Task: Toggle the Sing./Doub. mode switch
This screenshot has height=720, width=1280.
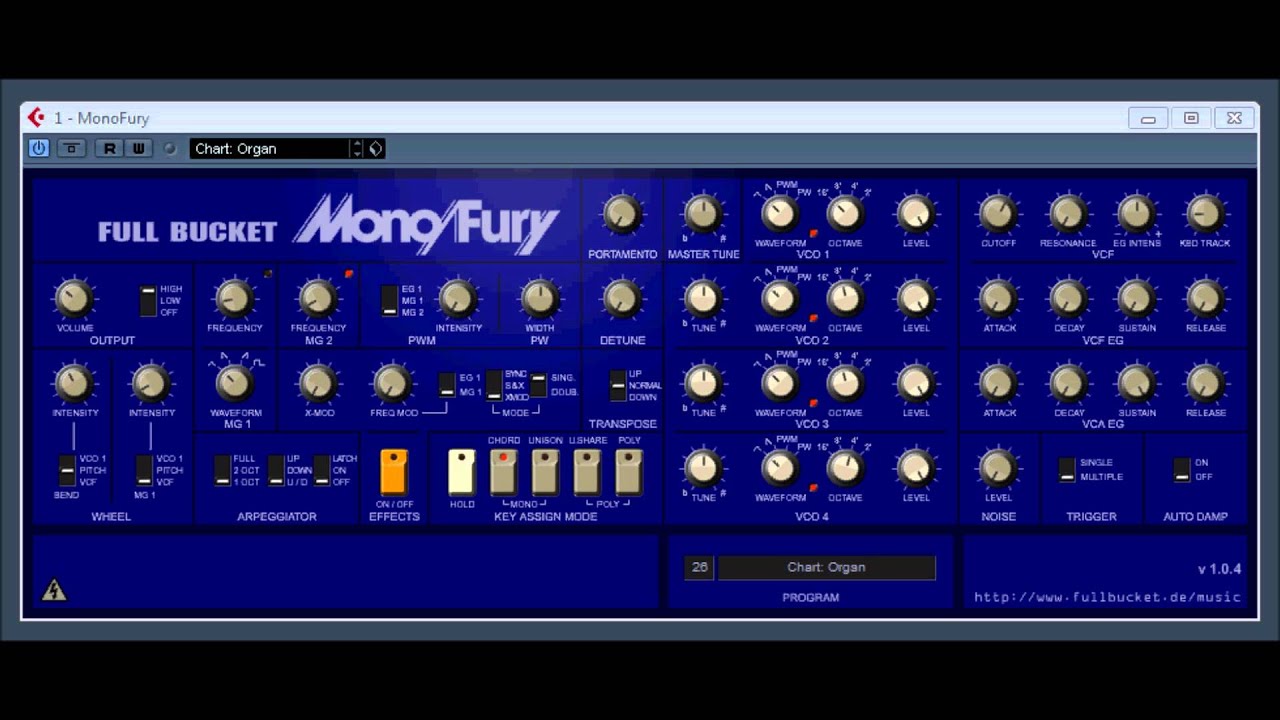Action: (538, 385)
